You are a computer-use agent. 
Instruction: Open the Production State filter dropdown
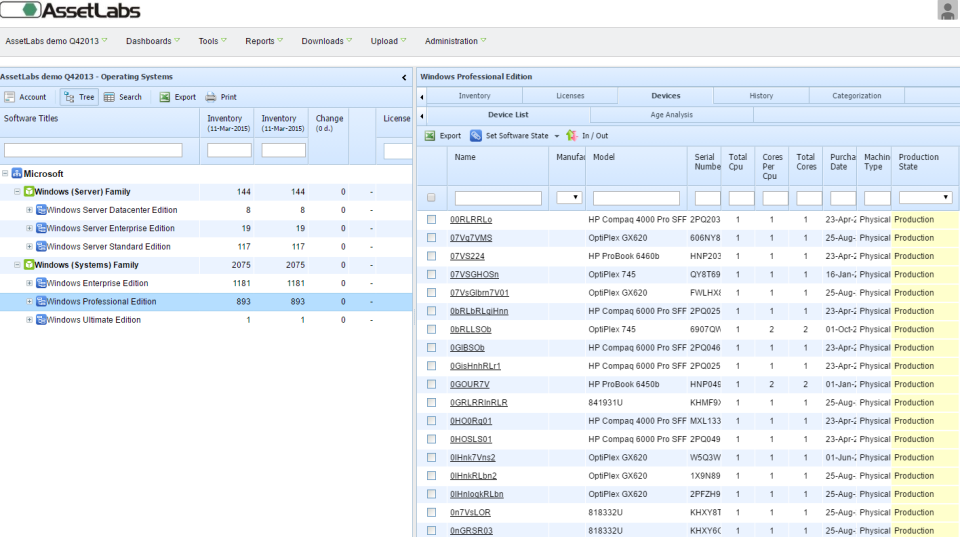[925, 198]
